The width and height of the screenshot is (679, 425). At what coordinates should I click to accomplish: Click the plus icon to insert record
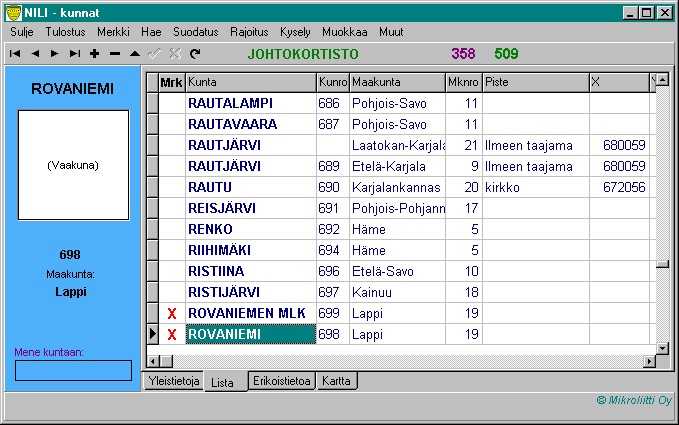click(x=94, y=53)
